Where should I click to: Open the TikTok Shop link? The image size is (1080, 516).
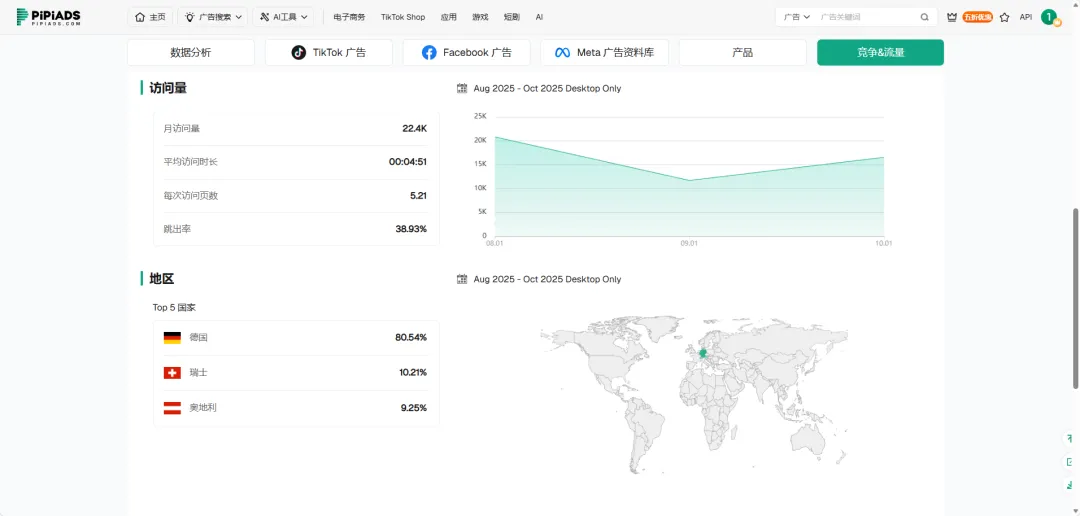[402, 17]
